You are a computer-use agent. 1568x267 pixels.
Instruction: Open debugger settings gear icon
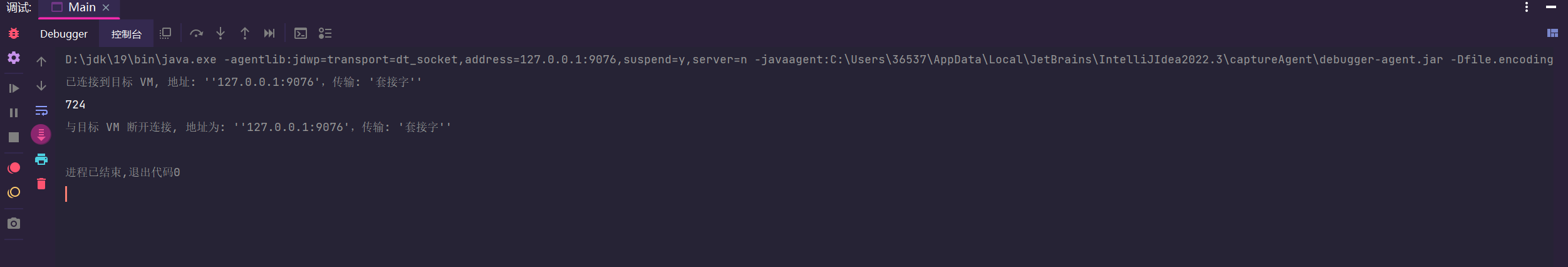click(x=14, y=58)
